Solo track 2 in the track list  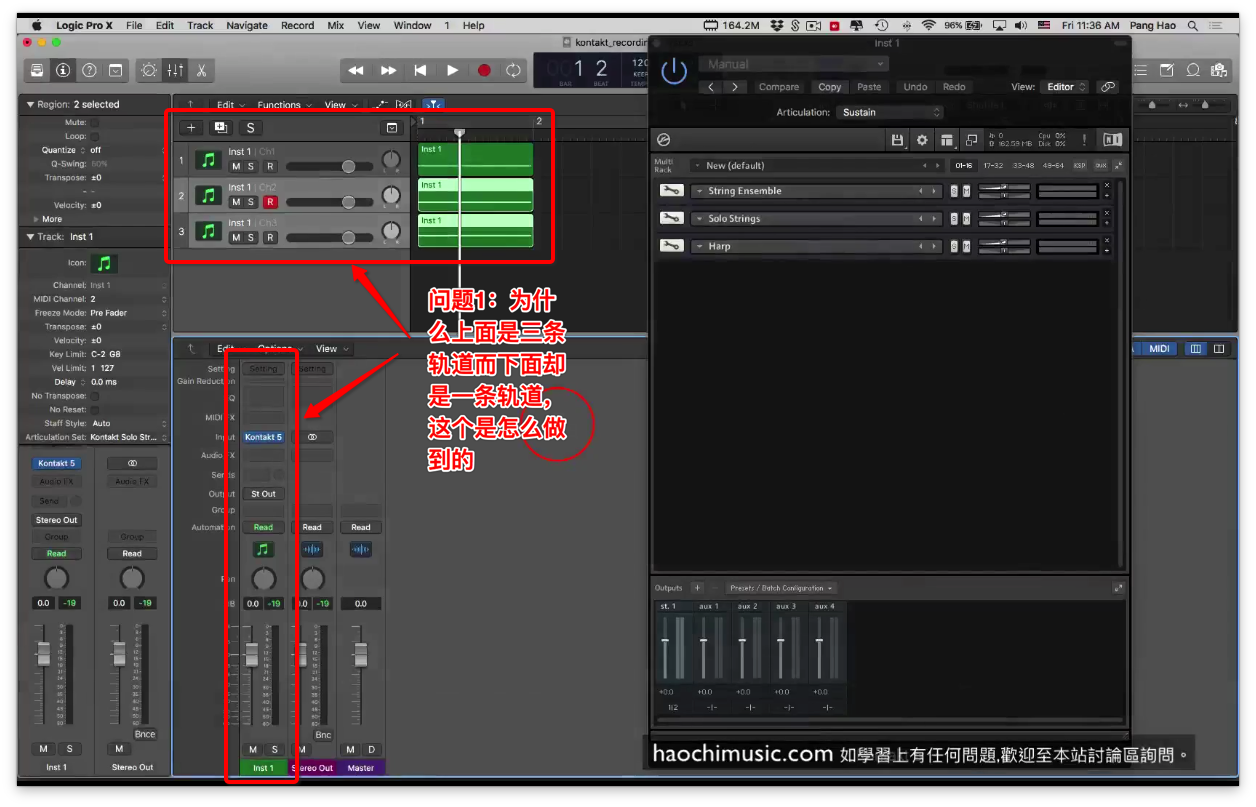tap(251, 202)
